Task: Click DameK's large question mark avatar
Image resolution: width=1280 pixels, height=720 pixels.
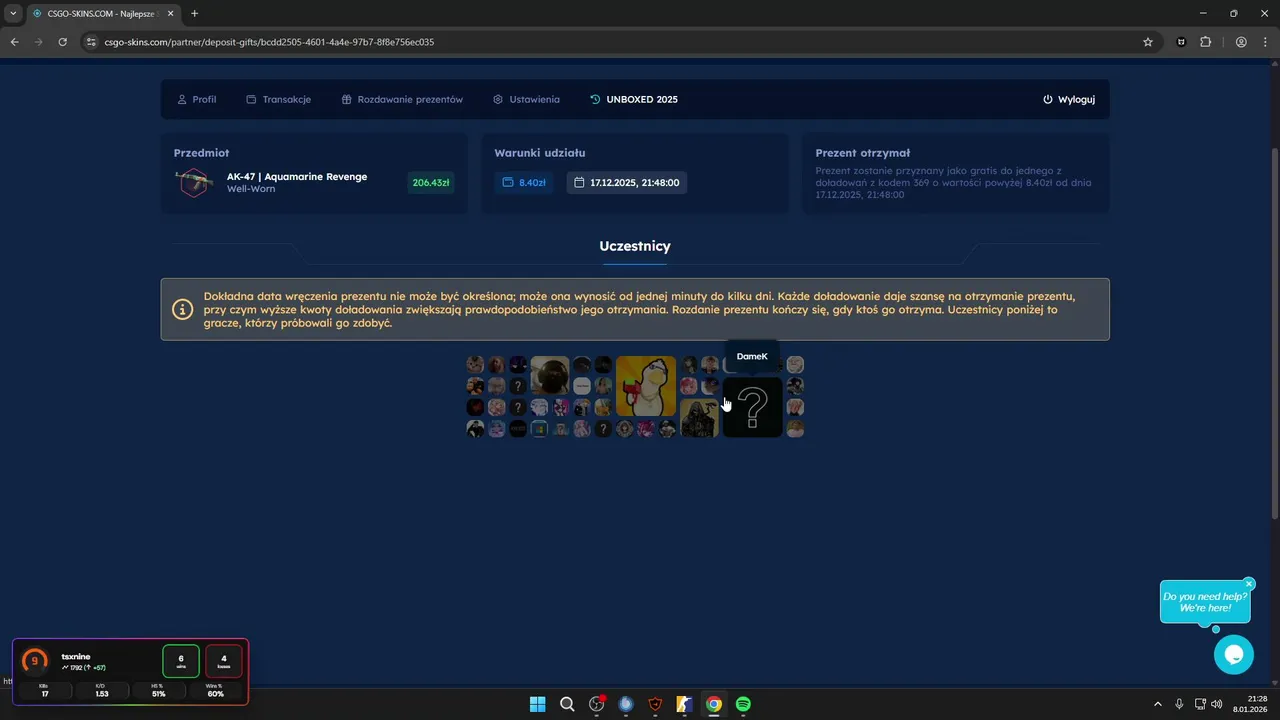Action: coord(753,407)
